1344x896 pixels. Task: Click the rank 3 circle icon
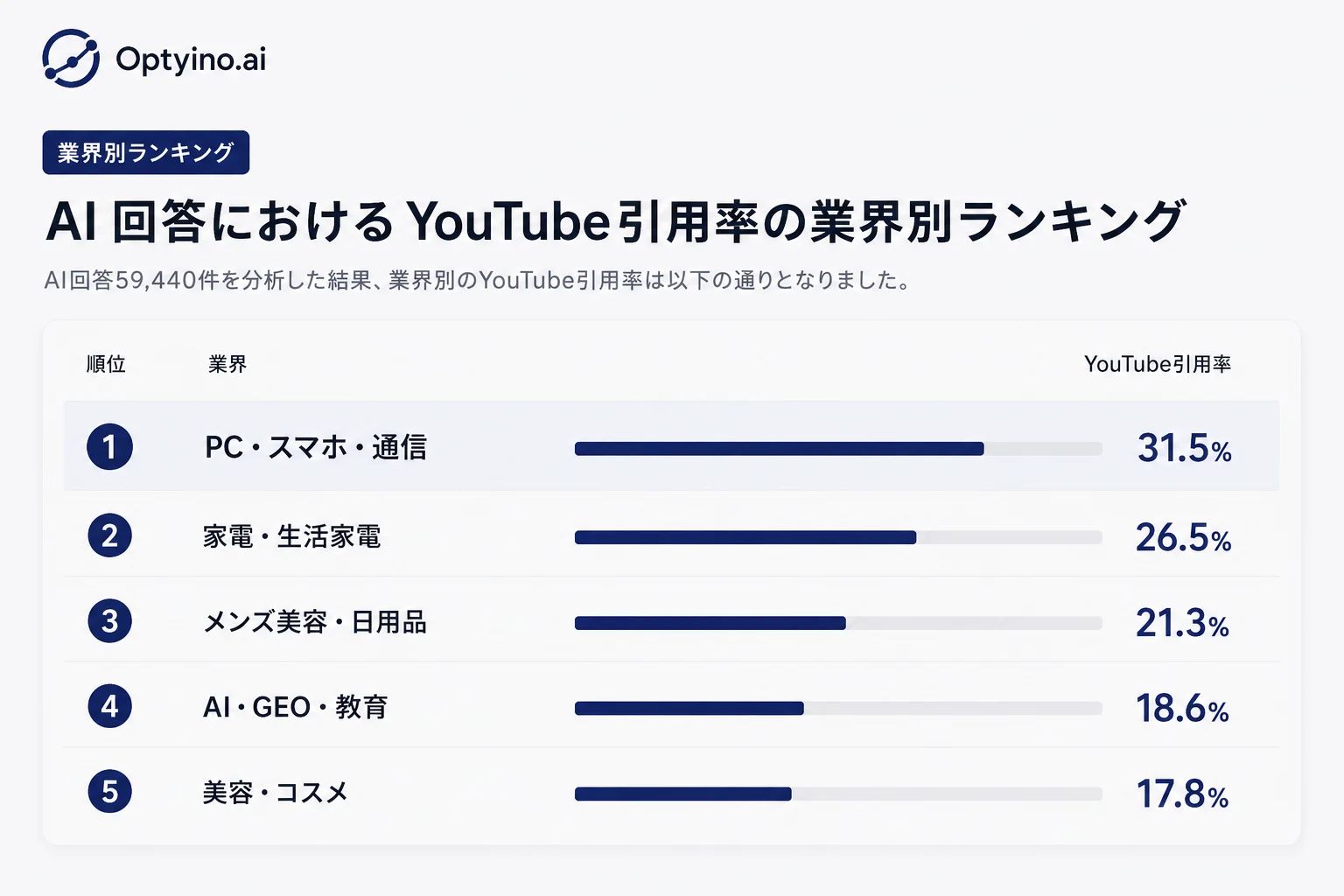pos(109,621)
